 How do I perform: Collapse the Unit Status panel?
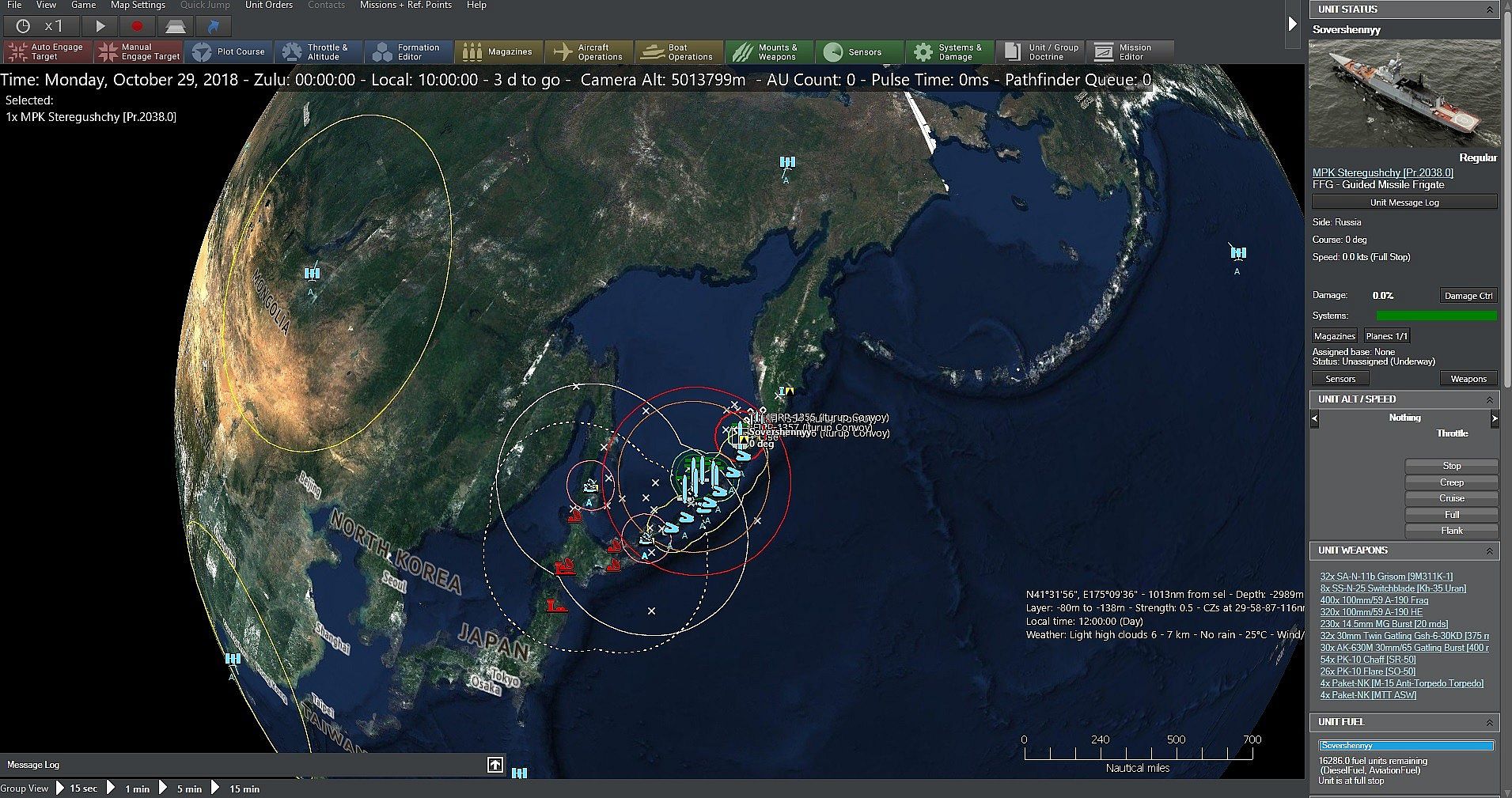[x=1489, y=9]
